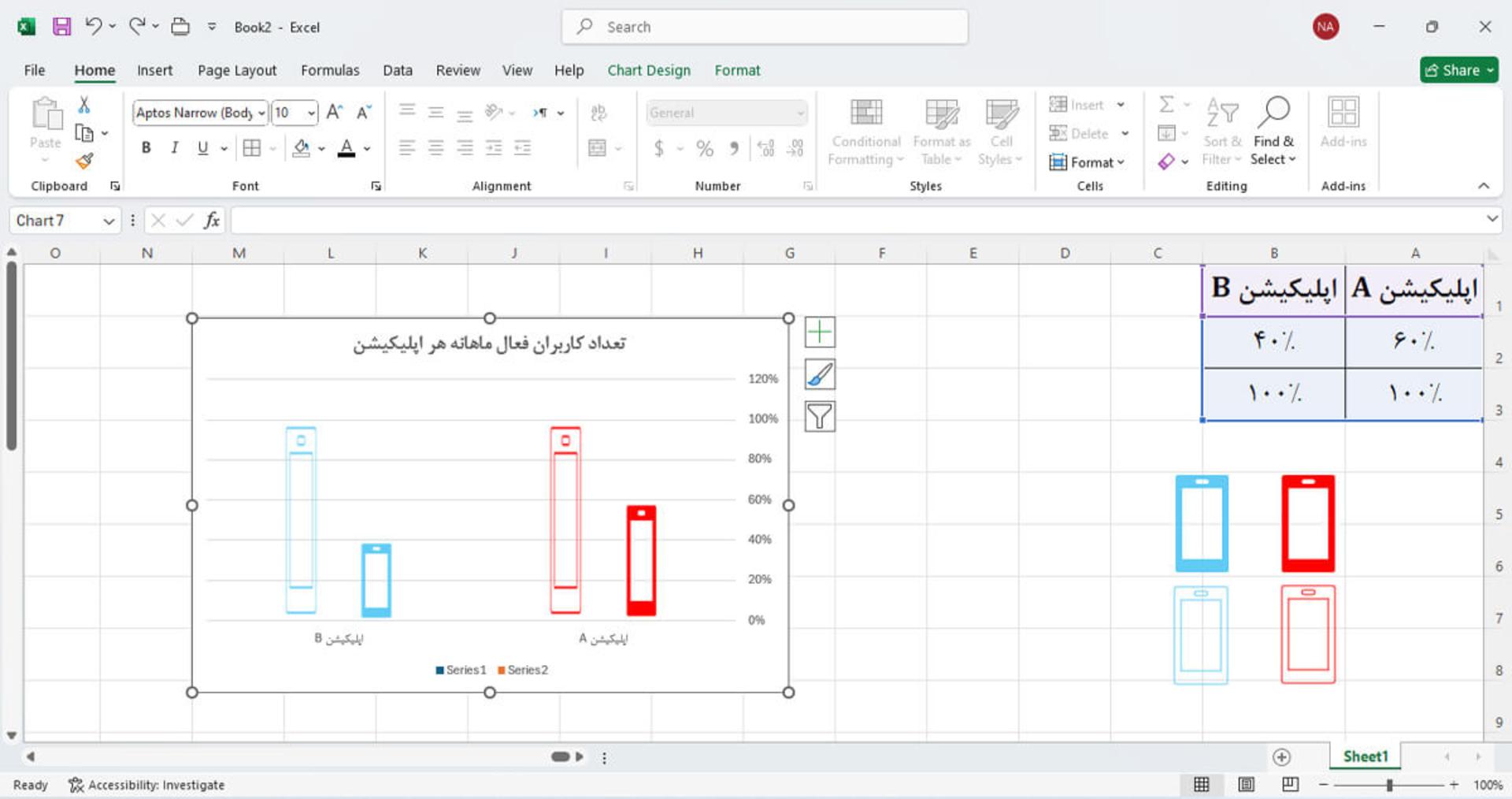Activate the Format Painter brush
The width and height of the screenshot is (1512, 799).
point(84,161)
